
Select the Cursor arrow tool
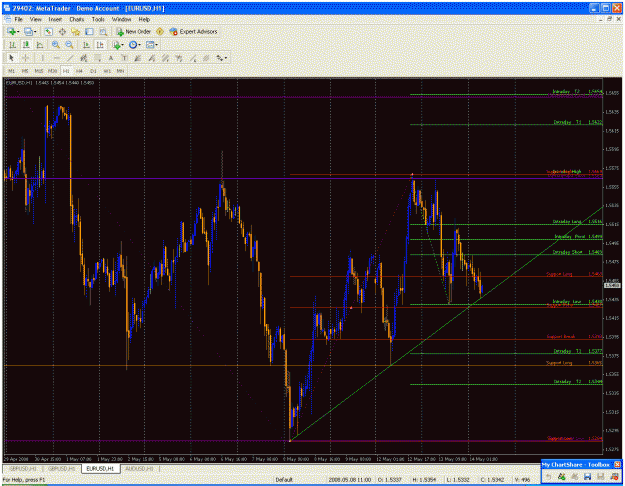pyautogui.click(x=11, y=58)
